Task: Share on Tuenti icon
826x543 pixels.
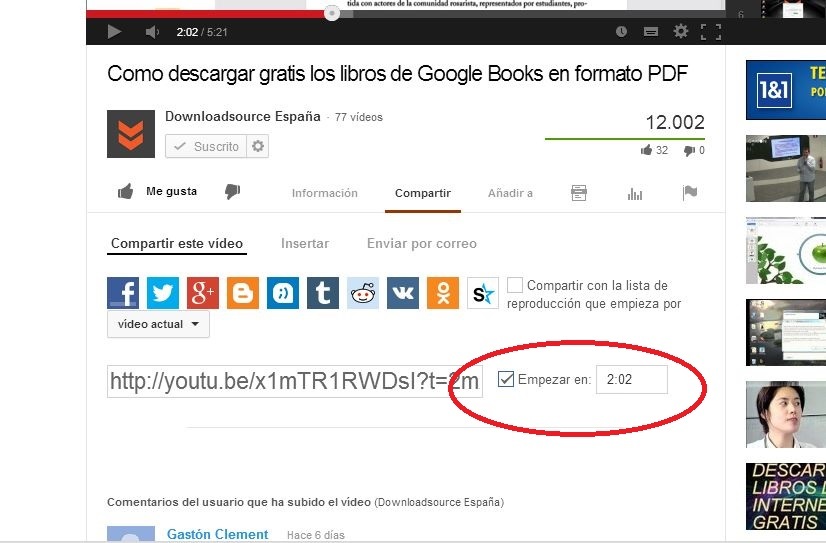Action: pyautogui.click(x=283, y=293)
